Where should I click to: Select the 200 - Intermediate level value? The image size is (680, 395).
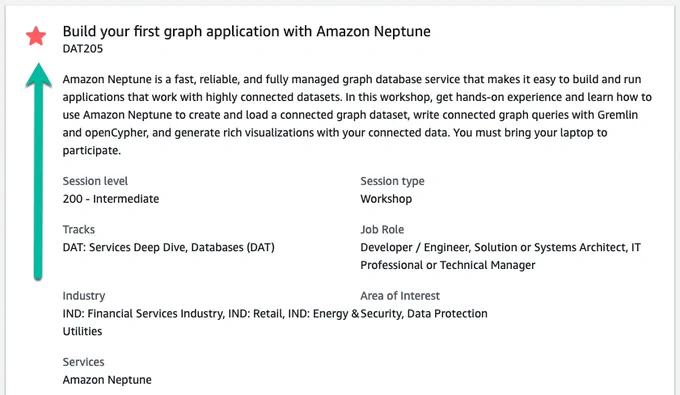click(111, 199)
